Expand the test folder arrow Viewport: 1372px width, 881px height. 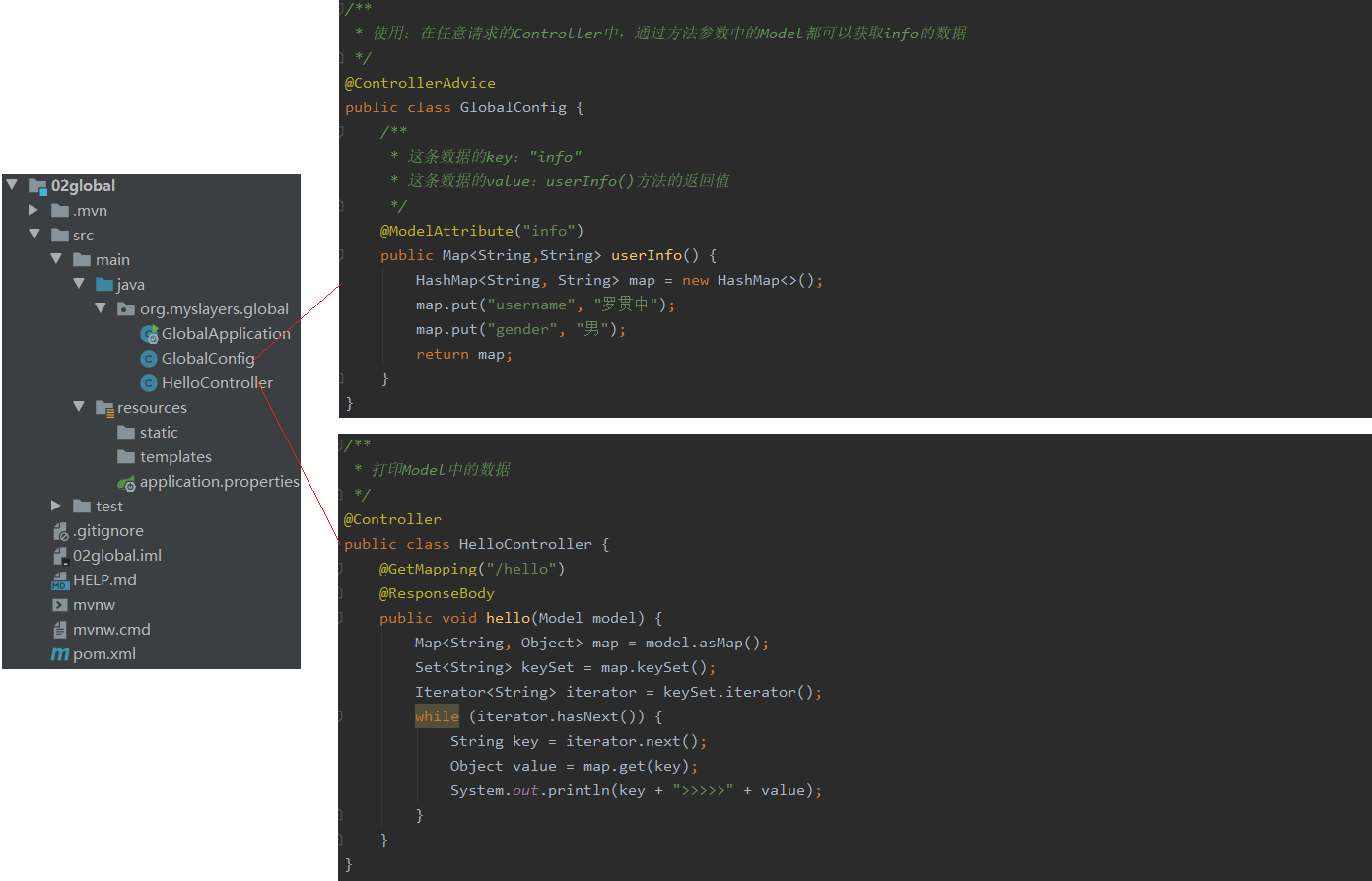pos(56,506)
